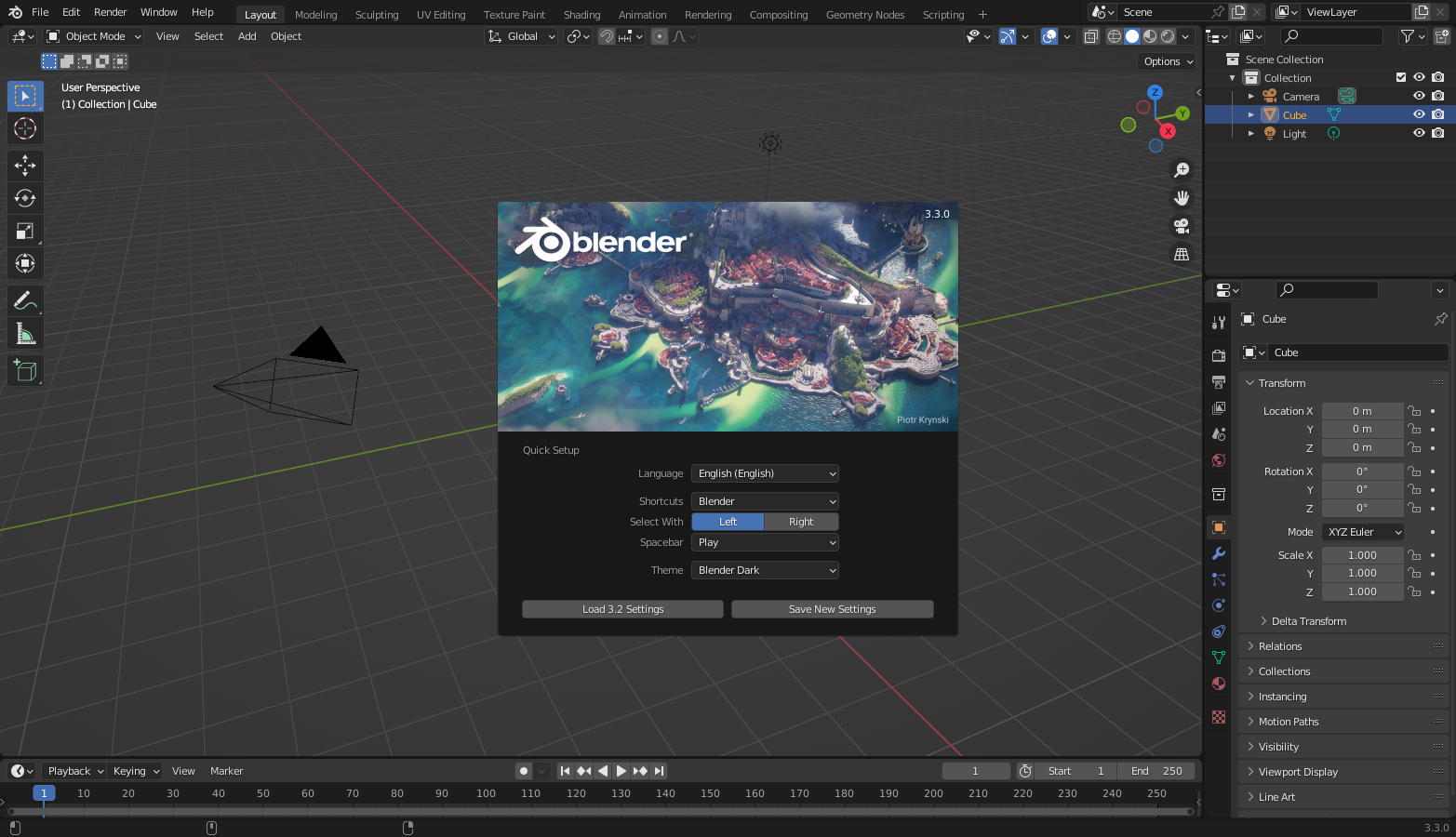
Task: Switch to the Sculpting workspace tab
Action: point(377,14)
